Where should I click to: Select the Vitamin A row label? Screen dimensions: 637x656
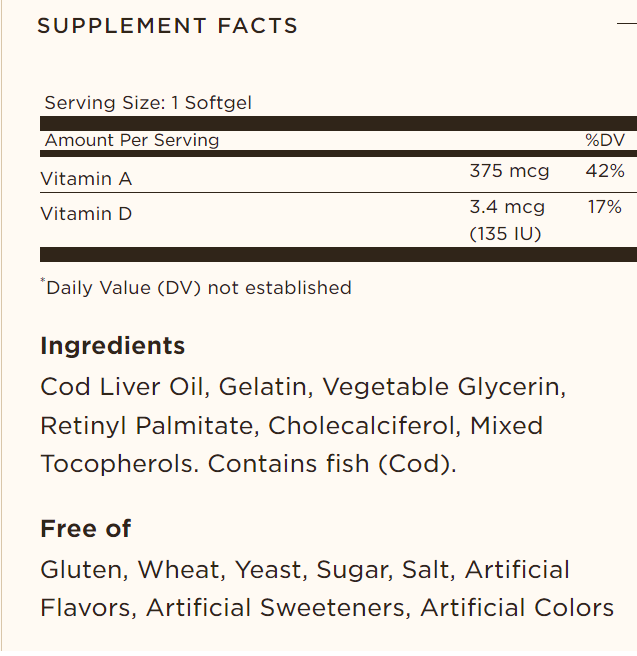[86, 179]
